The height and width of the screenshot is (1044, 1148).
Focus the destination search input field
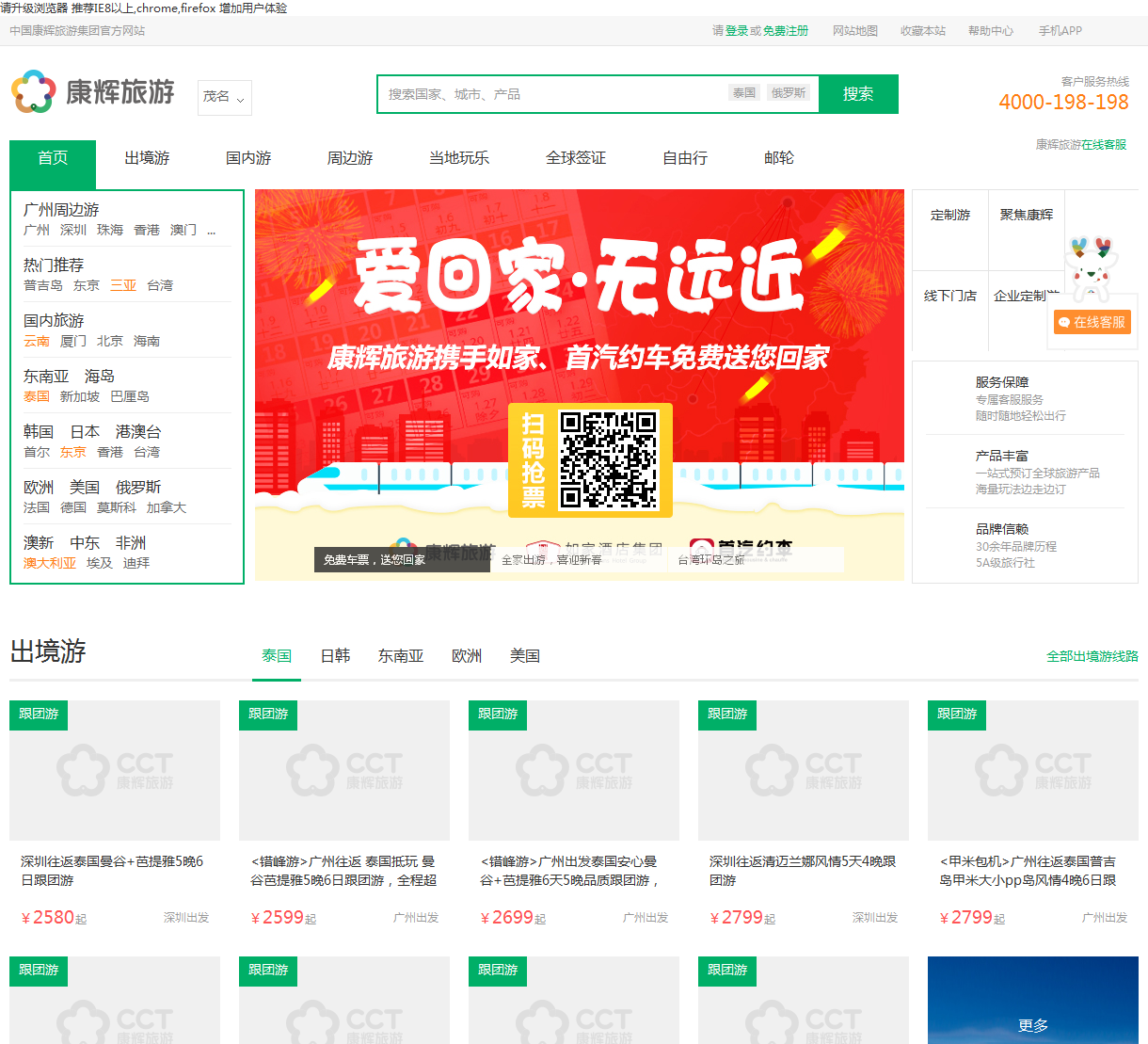[x=551, y=94]
